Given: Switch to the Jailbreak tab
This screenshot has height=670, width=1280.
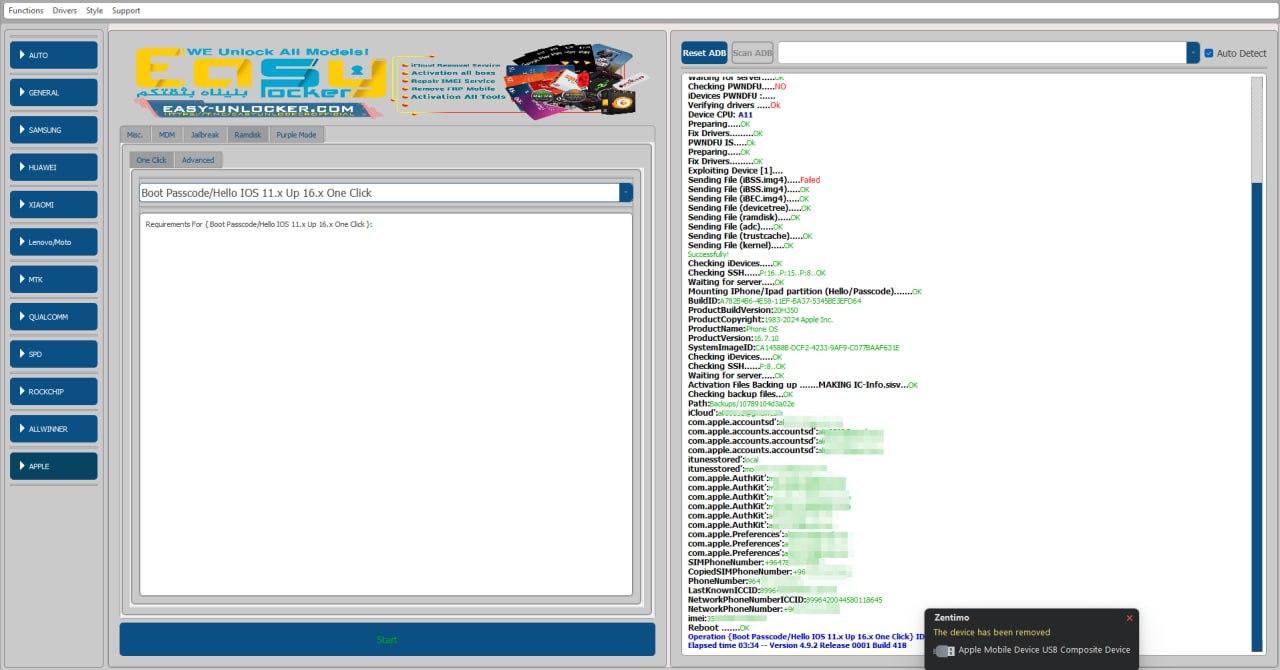Looking at the screenshot, I should coord(204,134).
